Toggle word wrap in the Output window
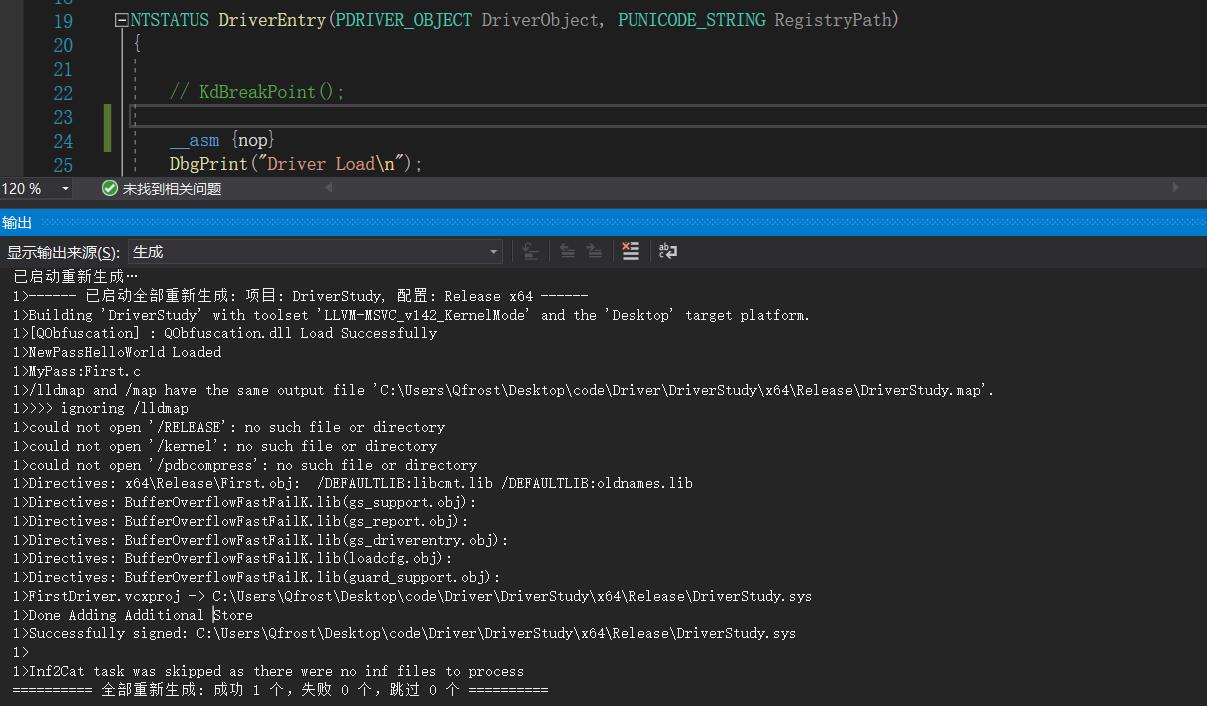Screen dimensions: 1207x706 668,251
